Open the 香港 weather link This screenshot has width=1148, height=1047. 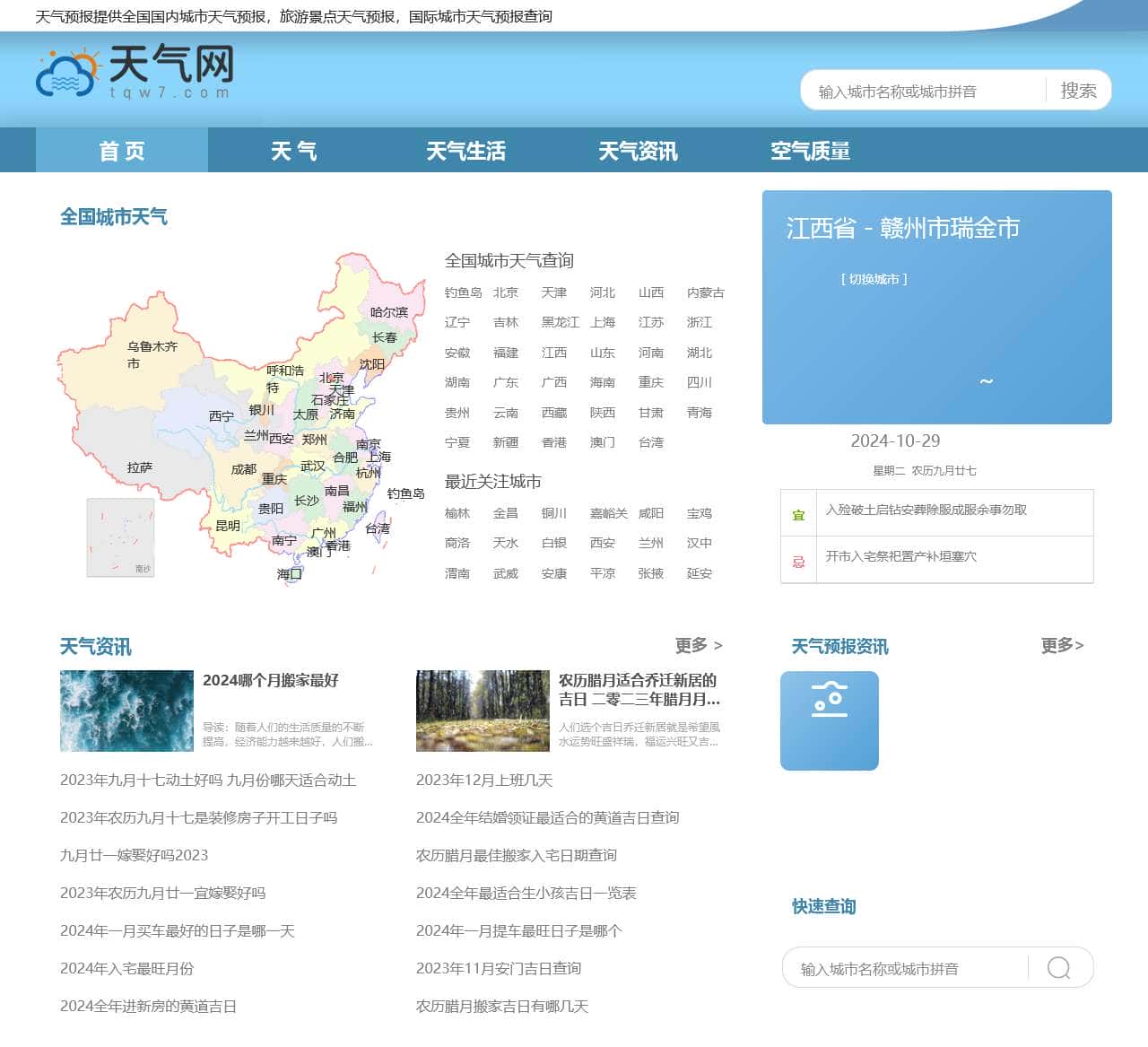coord(553,441)
